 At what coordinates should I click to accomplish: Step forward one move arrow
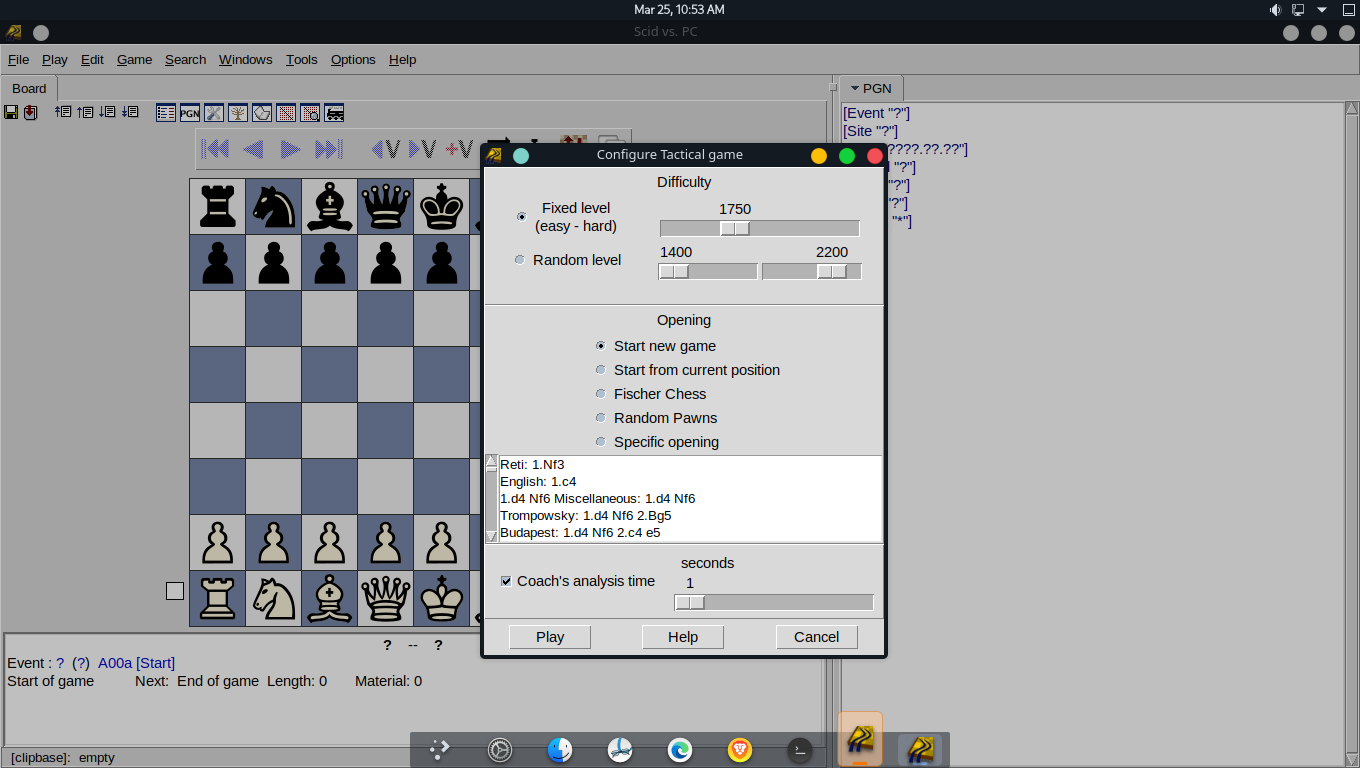coord(290,149)
